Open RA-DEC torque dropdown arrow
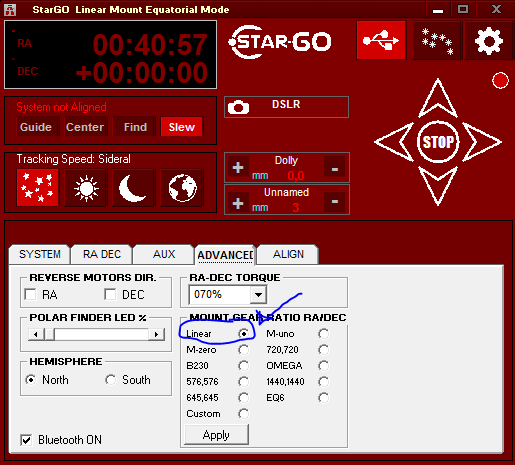 point(258,295)
